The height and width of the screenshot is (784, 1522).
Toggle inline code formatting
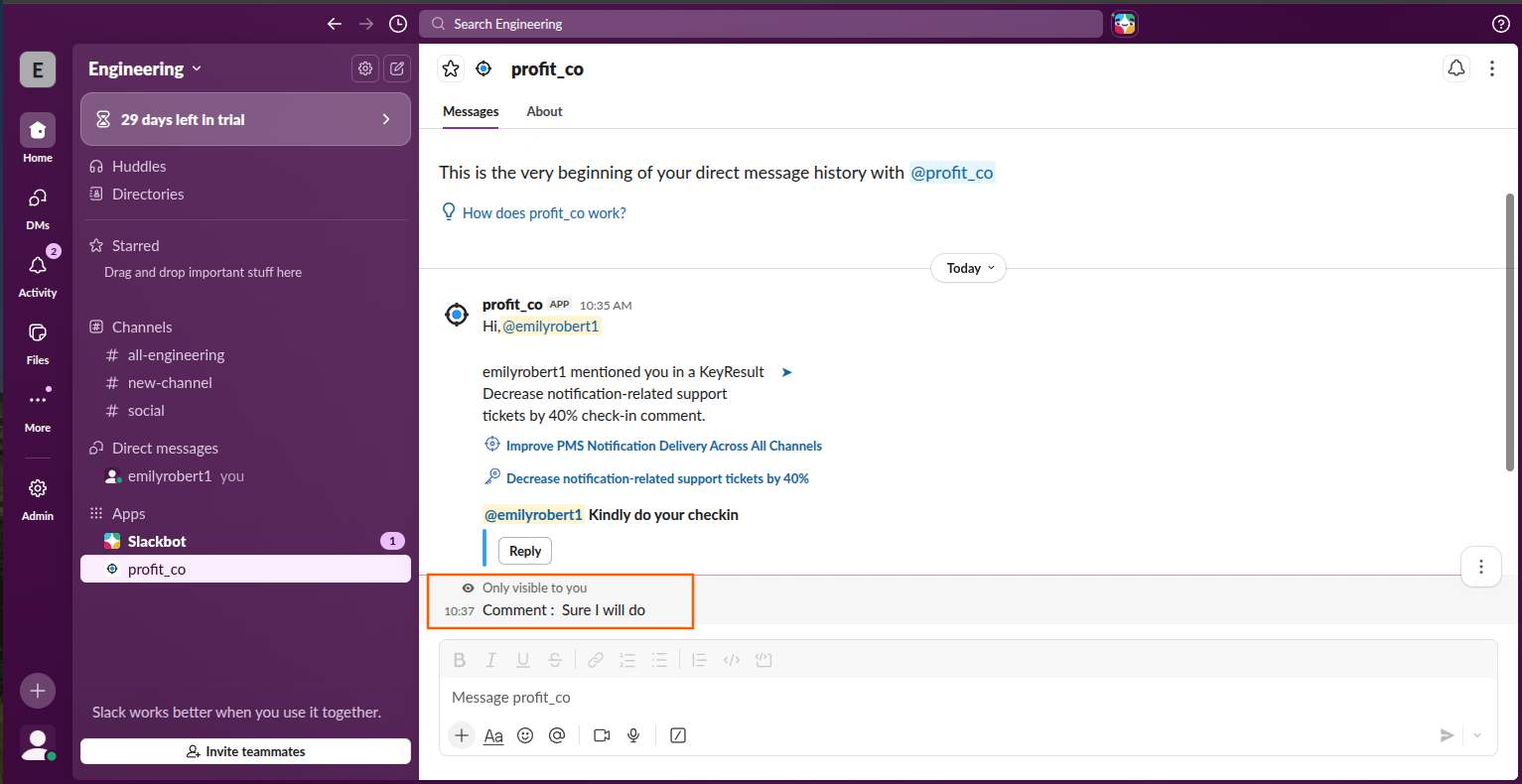click(x=732, y=660)
